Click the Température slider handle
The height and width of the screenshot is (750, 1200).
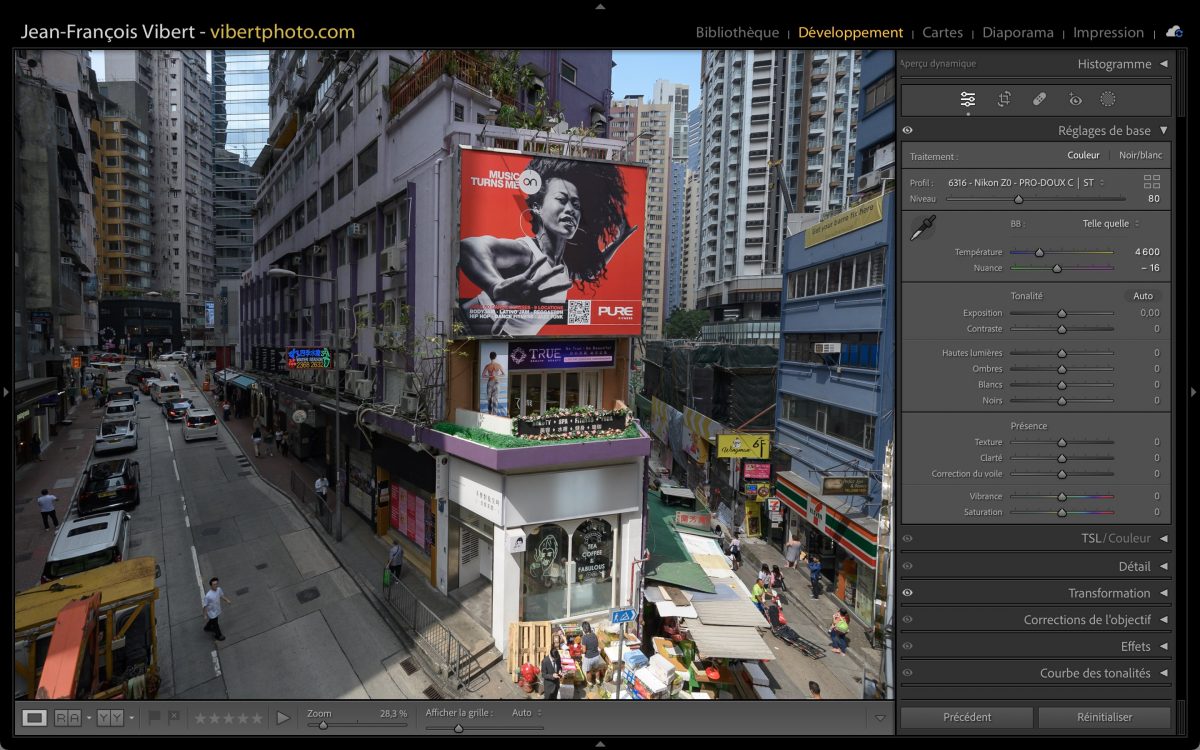coord(1039,252)
